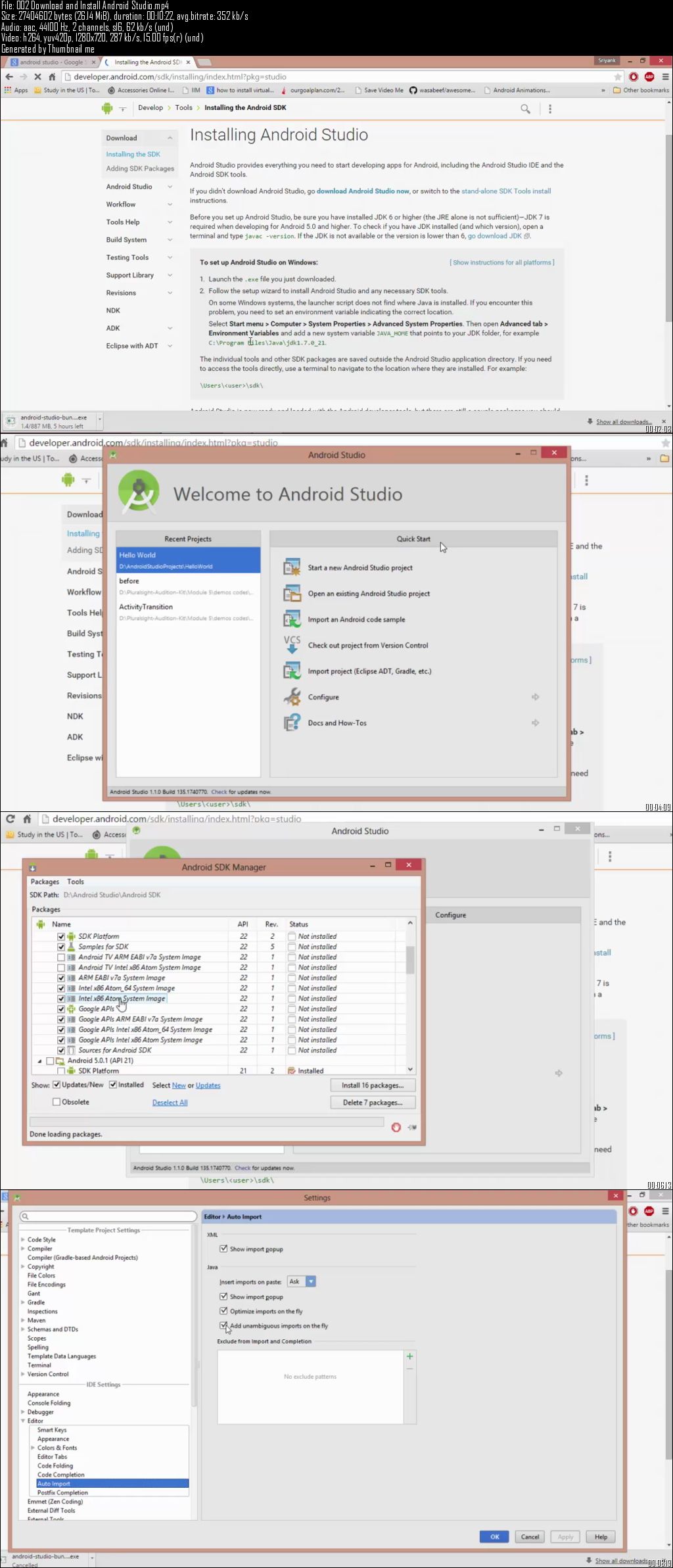Select the 'Hello World' recent project
The width and height of the screenshot is (673, 1568).
click(x=188, y=560)
